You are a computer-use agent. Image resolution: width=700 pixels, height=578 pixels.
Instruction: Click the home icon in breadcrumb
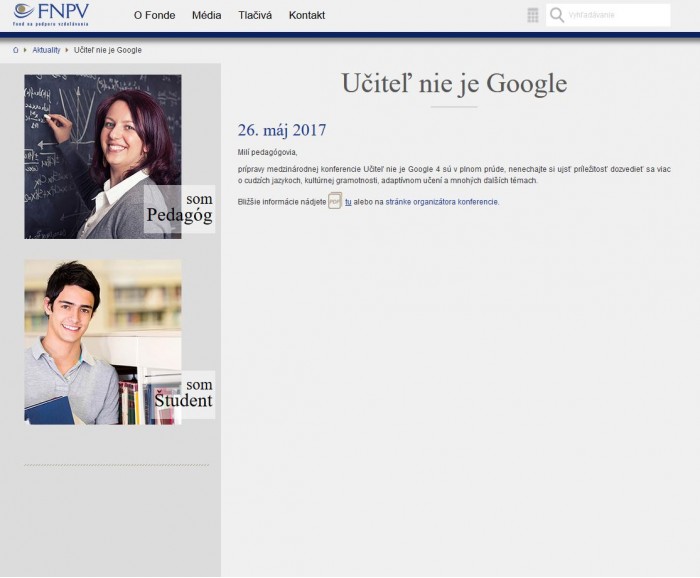pos(16,50)
